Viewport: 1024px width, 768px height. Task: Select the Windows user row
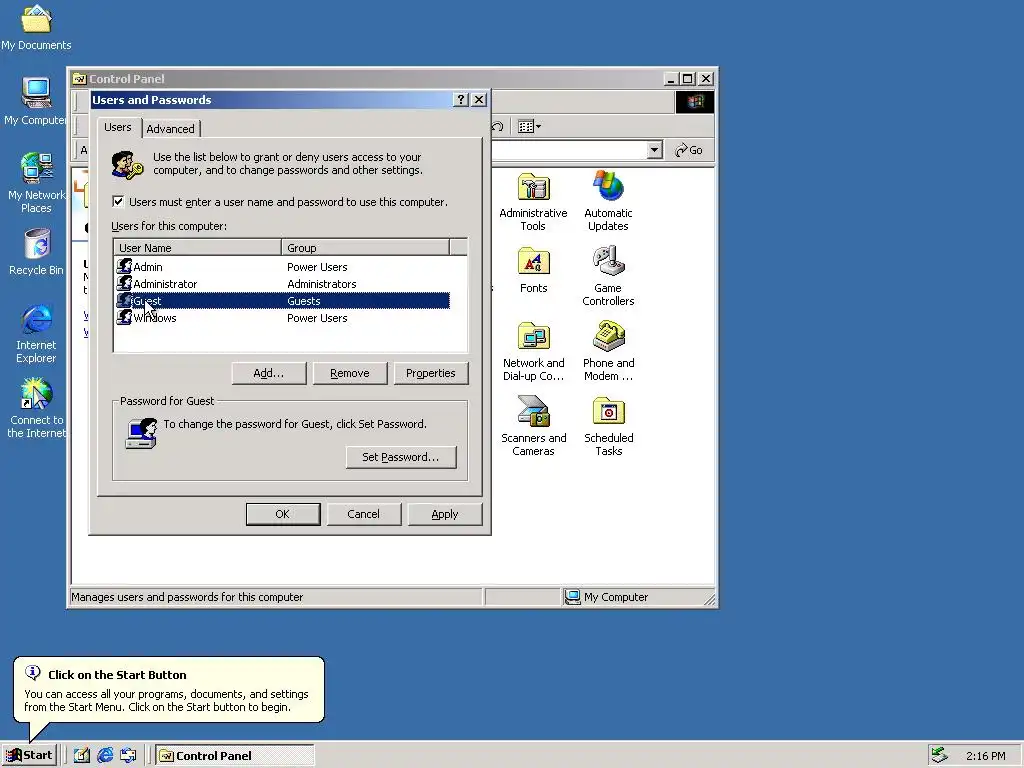tap(282, 317)
